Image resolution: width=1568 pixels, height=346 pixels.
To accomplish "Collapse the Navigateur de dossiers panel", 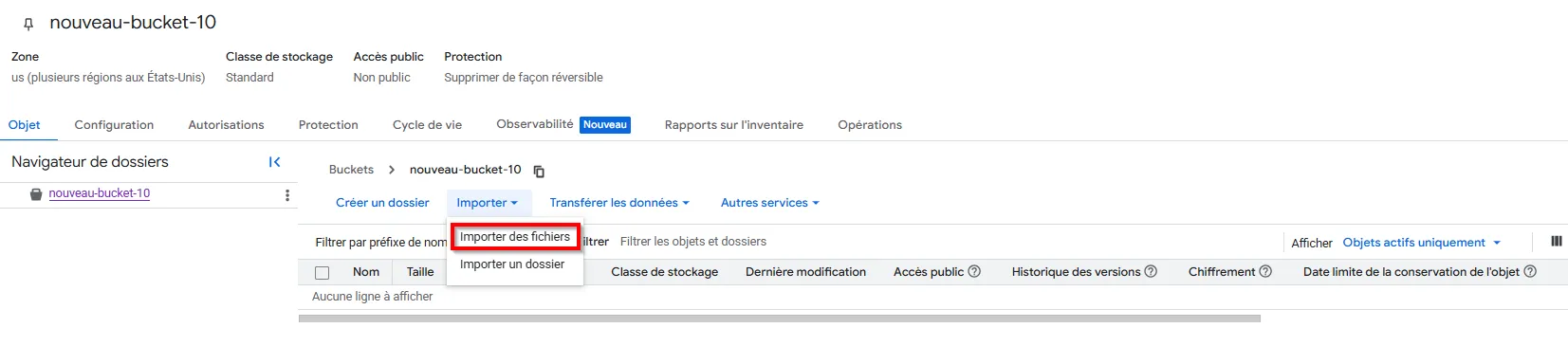I will tap(274, 162).
